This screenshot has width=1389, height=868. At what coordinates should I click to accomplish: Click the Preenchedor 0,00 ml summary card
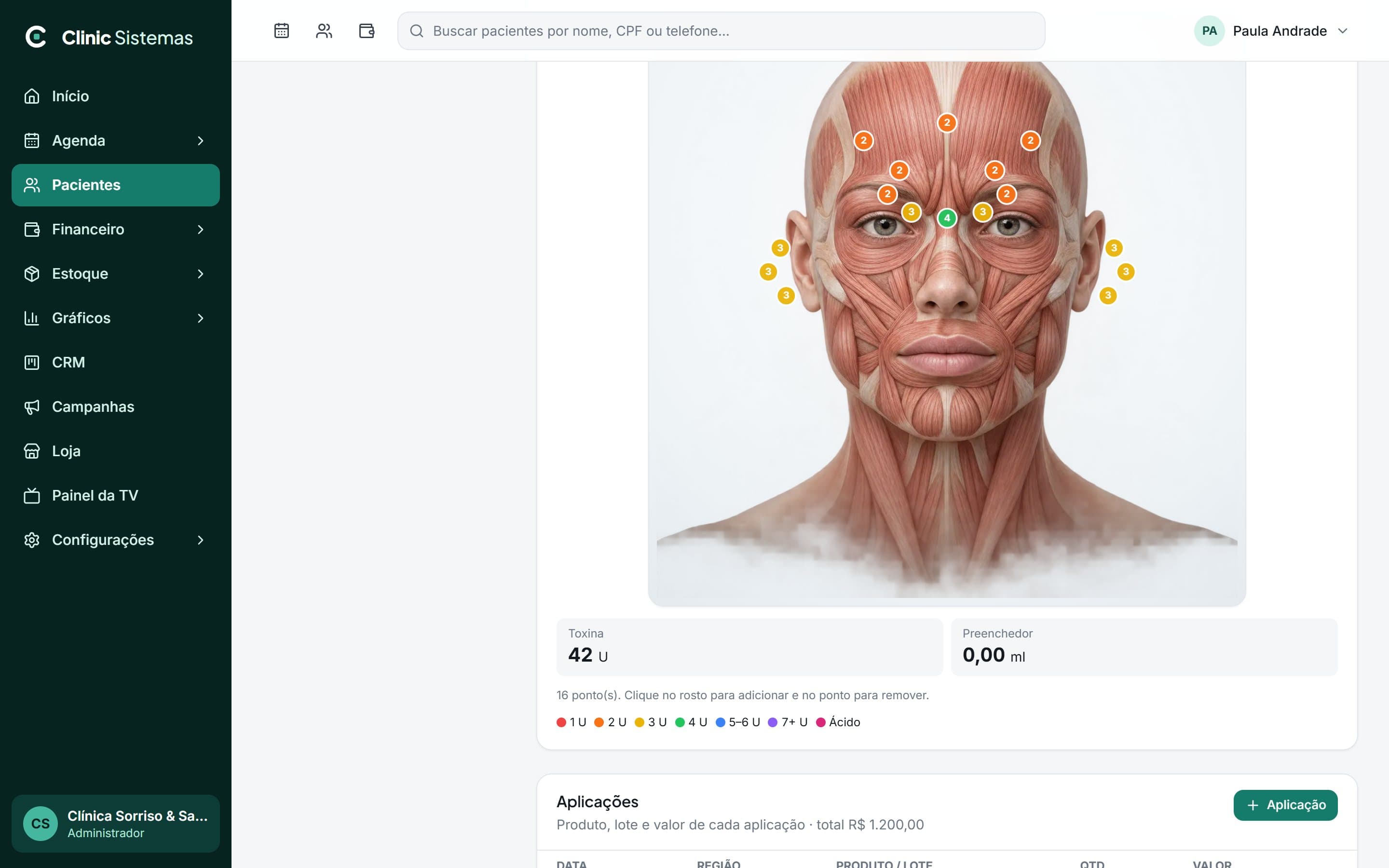pyautogui.click(x=1144, y=647)
